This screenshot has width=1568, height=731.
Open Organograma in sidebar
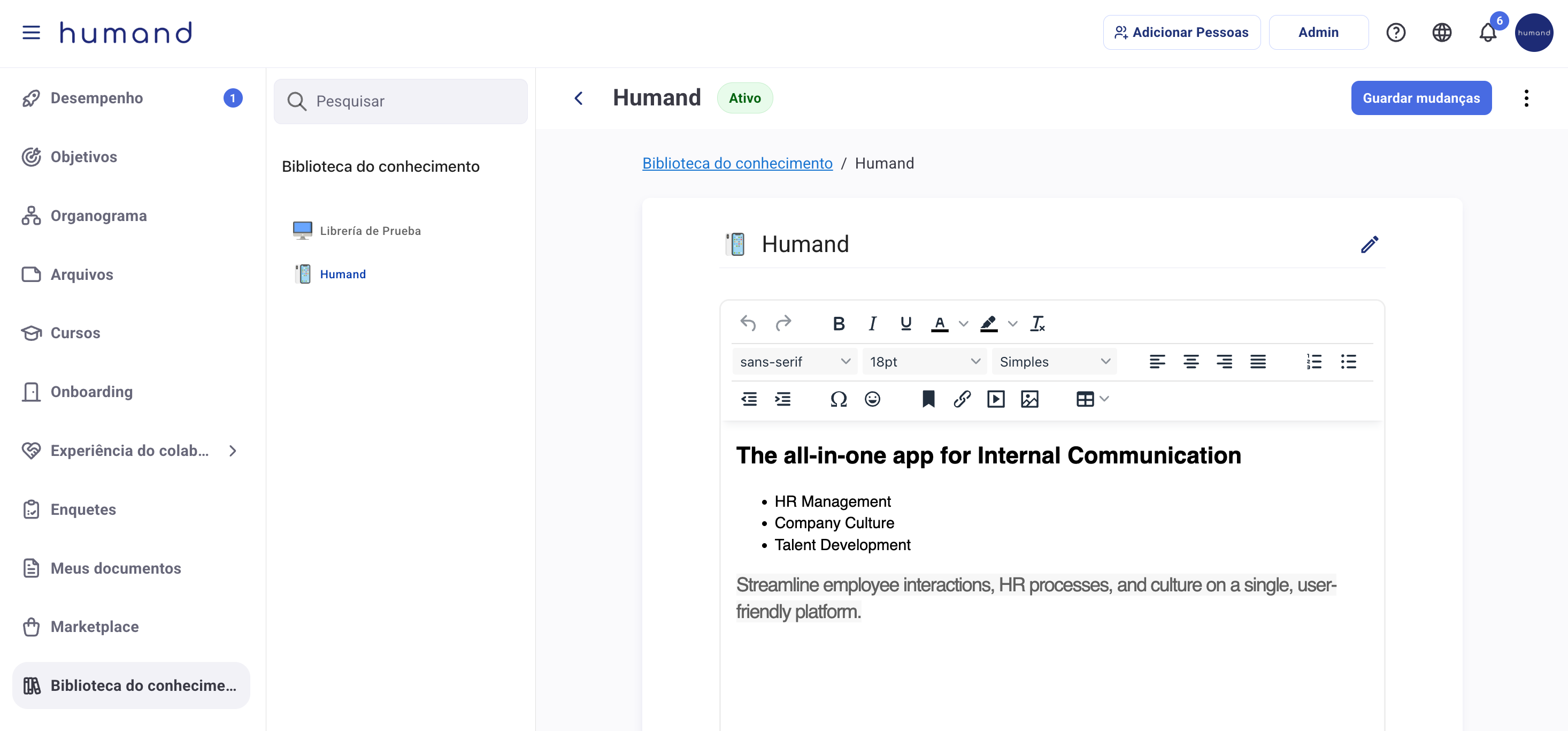[131, 216]
